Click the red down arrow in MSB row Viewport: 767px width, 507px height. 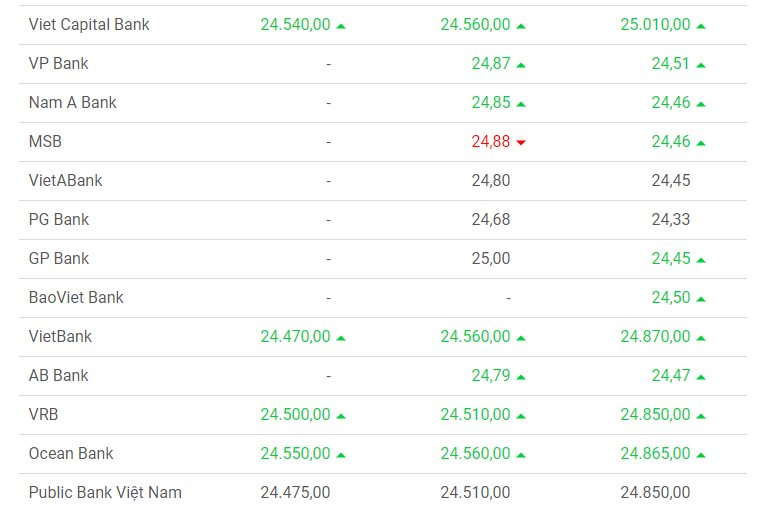(x=521, y=143)
